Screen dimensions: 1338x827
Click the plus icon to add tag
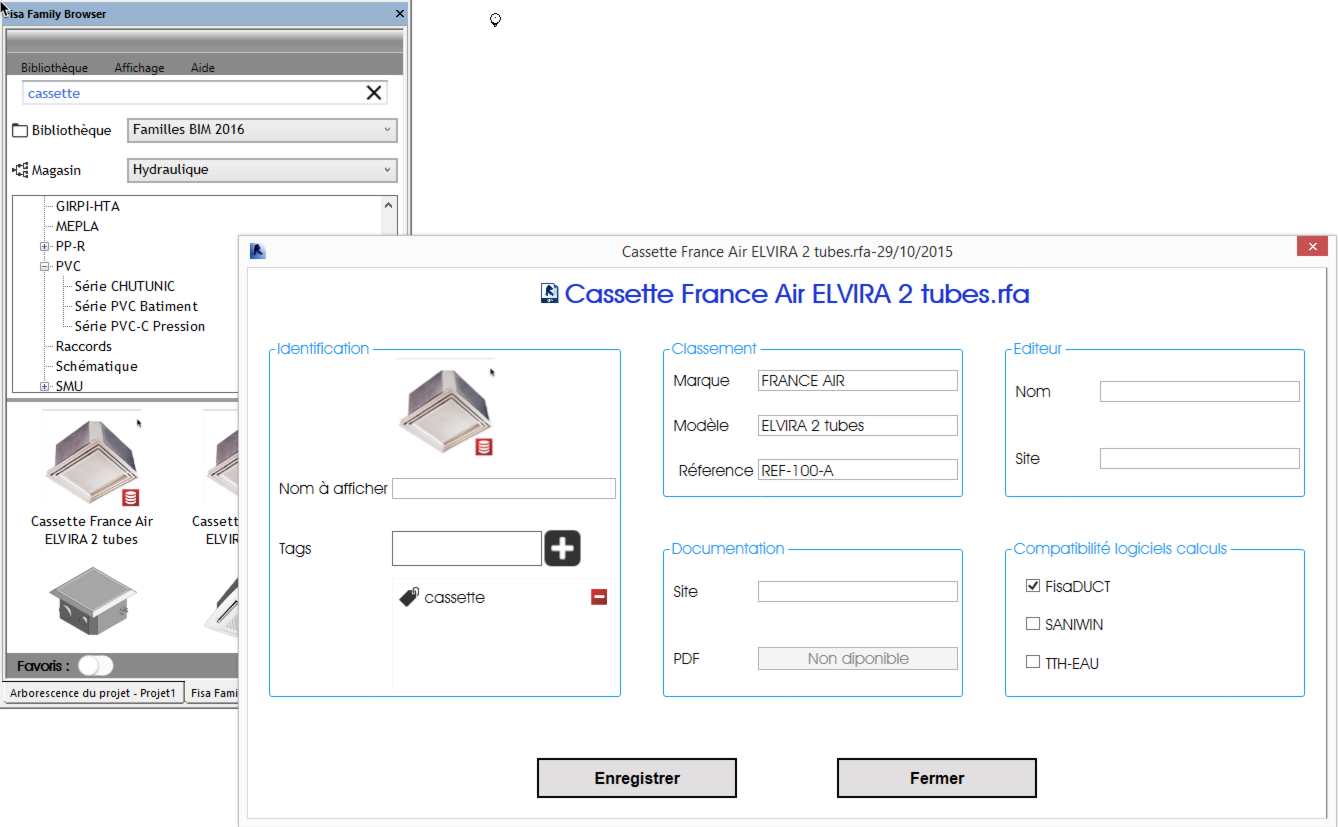[x=562, y=548]
